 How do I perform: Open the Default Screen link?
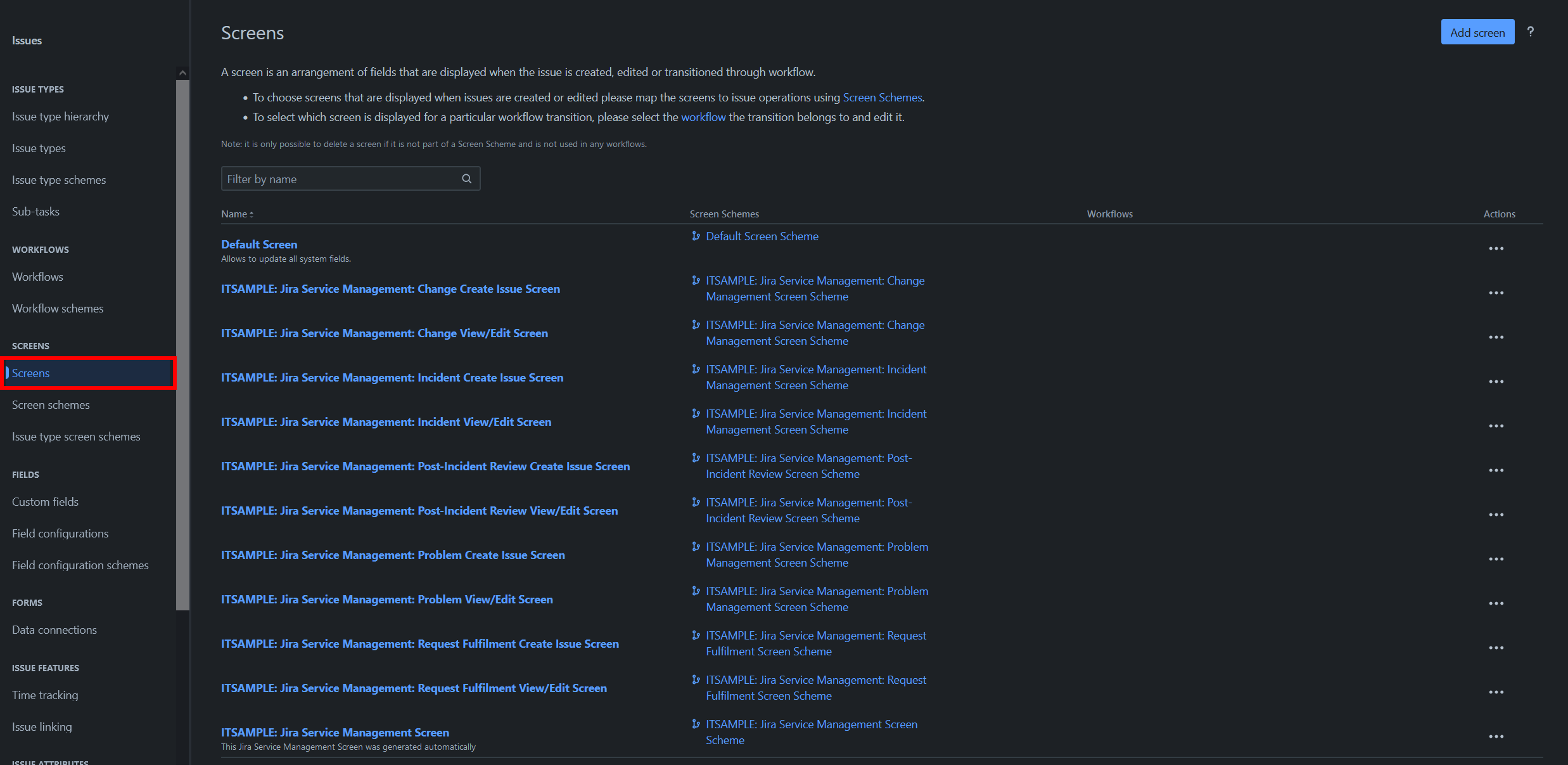pyautogui.click(x=258, y=245)
